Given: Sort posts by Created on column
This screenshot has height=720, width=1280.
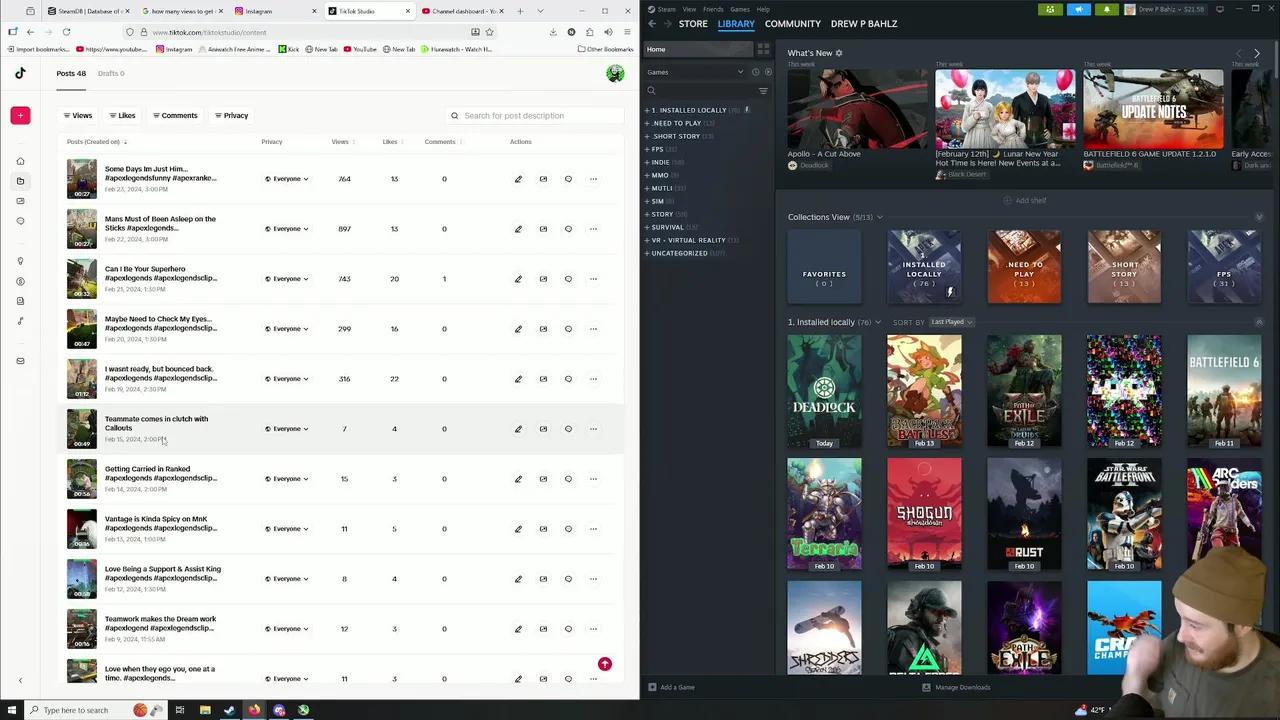Looking at the screenshot, I should 96,142.
